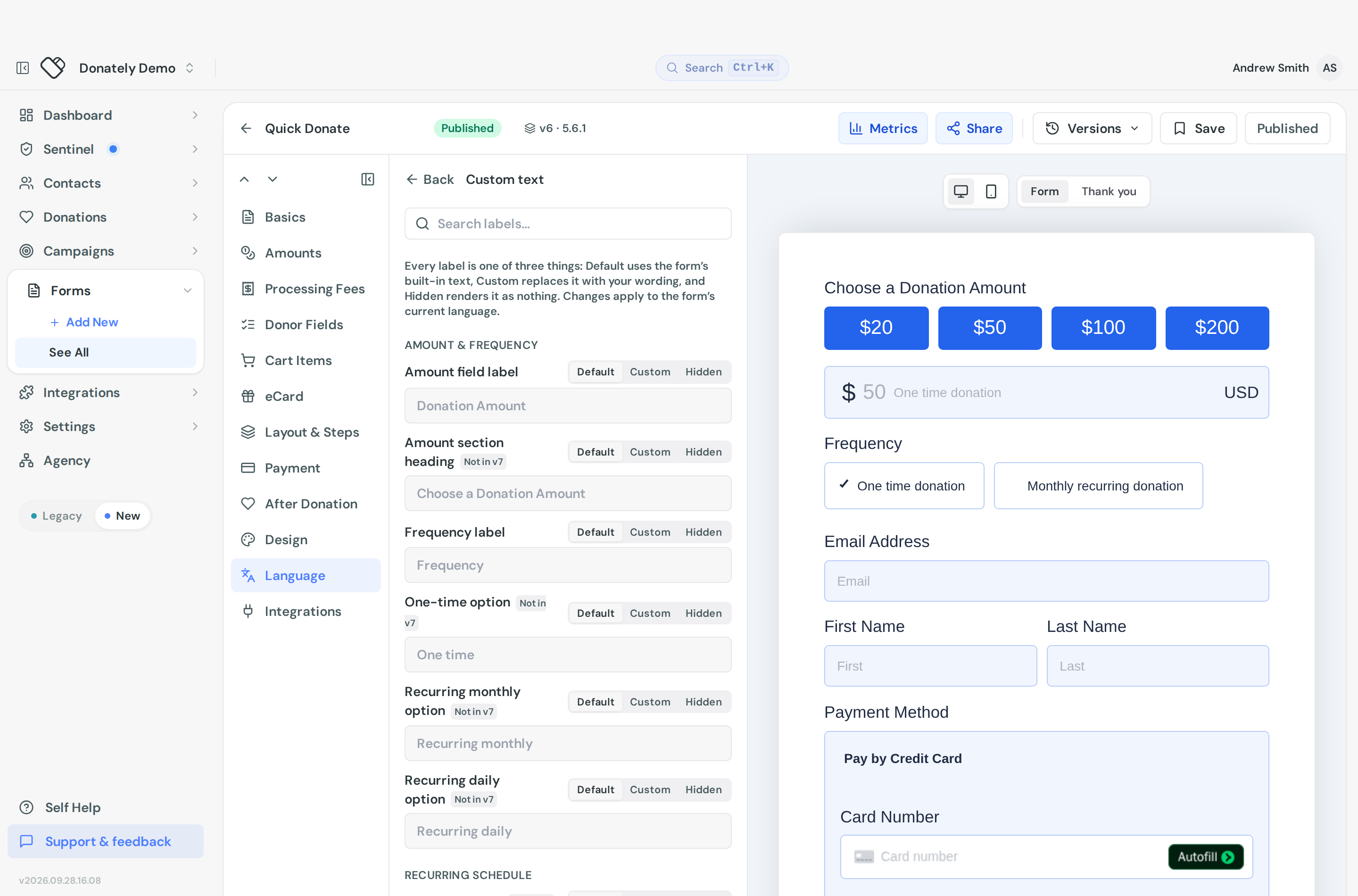Switch preview to desktop view

961,191
